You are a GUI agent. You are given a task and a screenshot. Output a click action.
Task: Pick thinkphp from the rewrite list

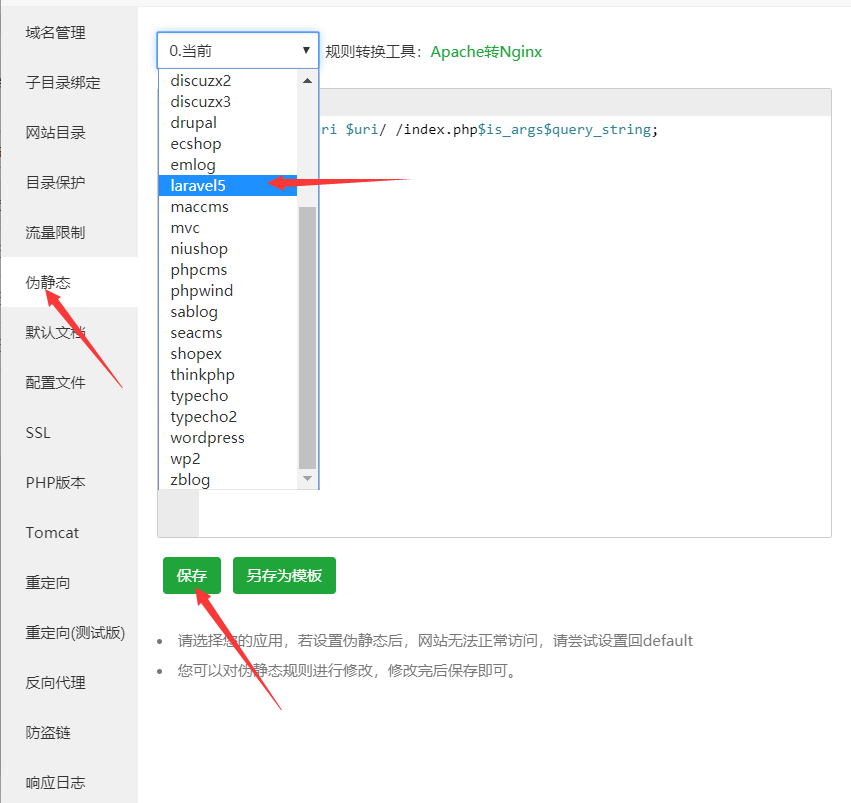coord(202,374)
